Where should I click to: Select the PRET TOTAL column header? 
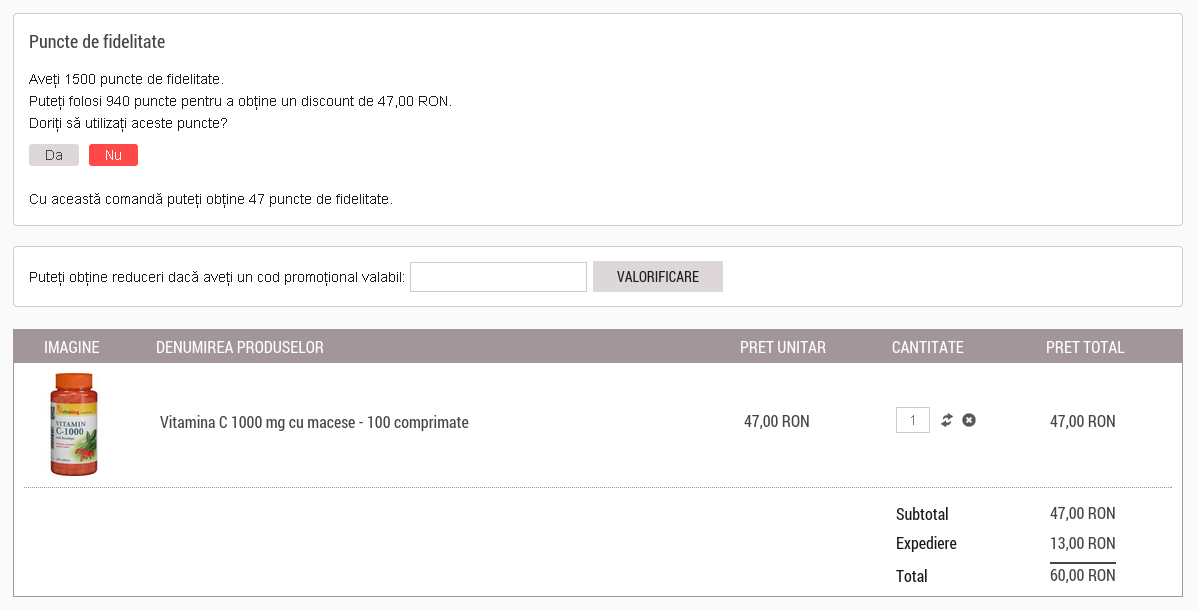tap(1085, 348)
